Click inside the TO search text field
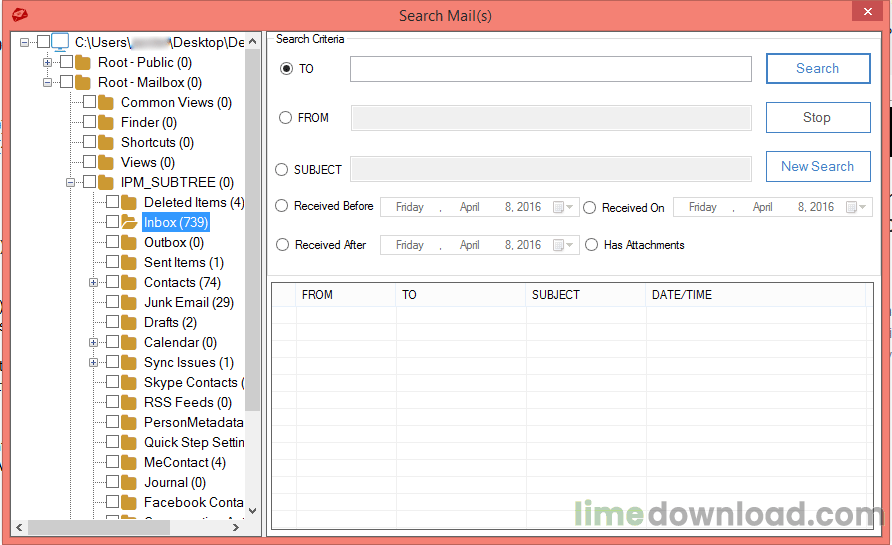Screen dimensions: 892x545 click(x=550, y=69)
